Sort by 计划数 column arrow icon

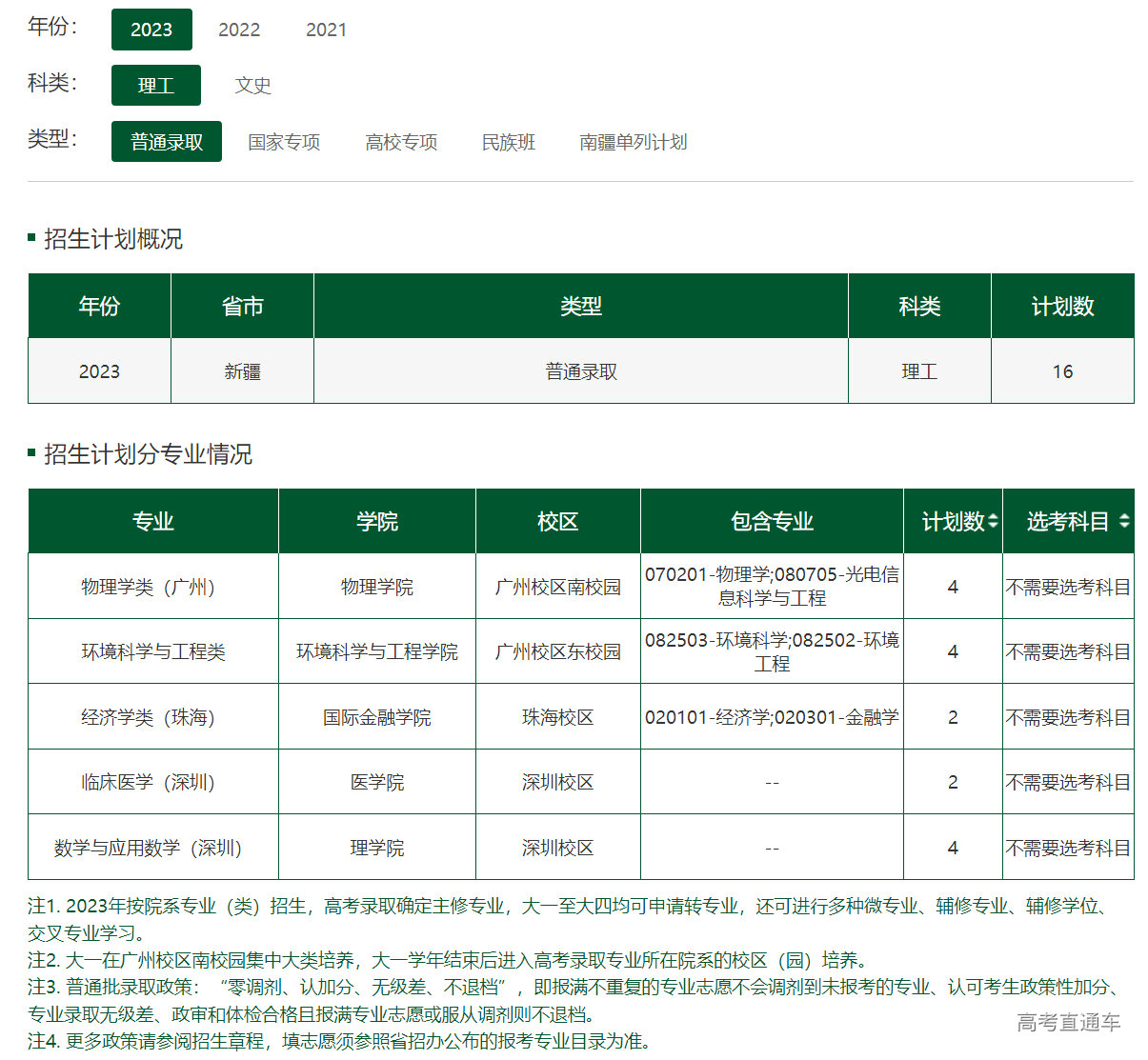[x=993, y=521]
